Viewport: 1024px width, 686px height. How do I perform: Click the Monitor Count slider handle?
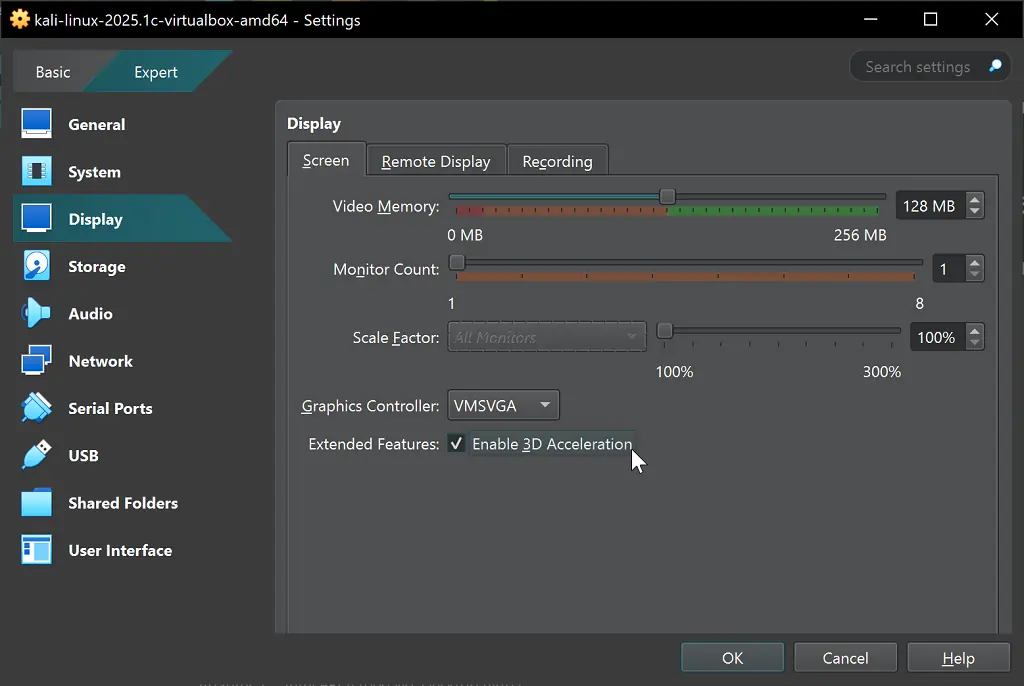point(457,263)
